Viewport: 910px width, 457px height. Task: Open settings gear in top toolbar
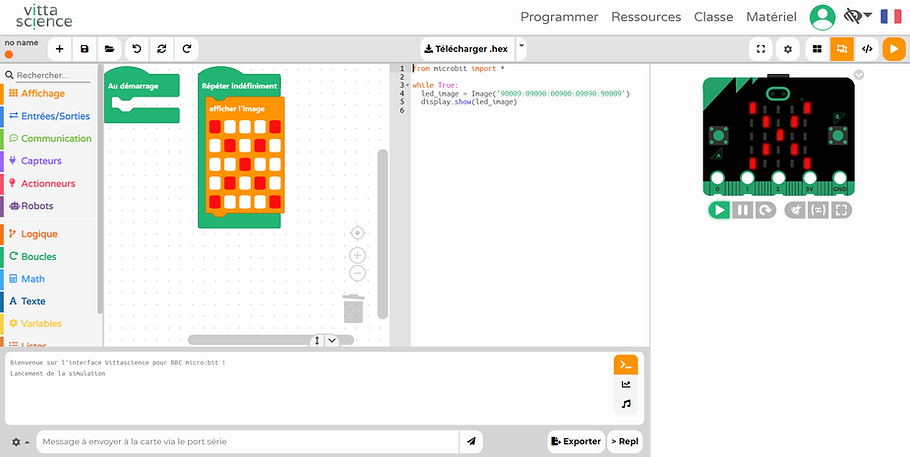click(x=788, y=49)
